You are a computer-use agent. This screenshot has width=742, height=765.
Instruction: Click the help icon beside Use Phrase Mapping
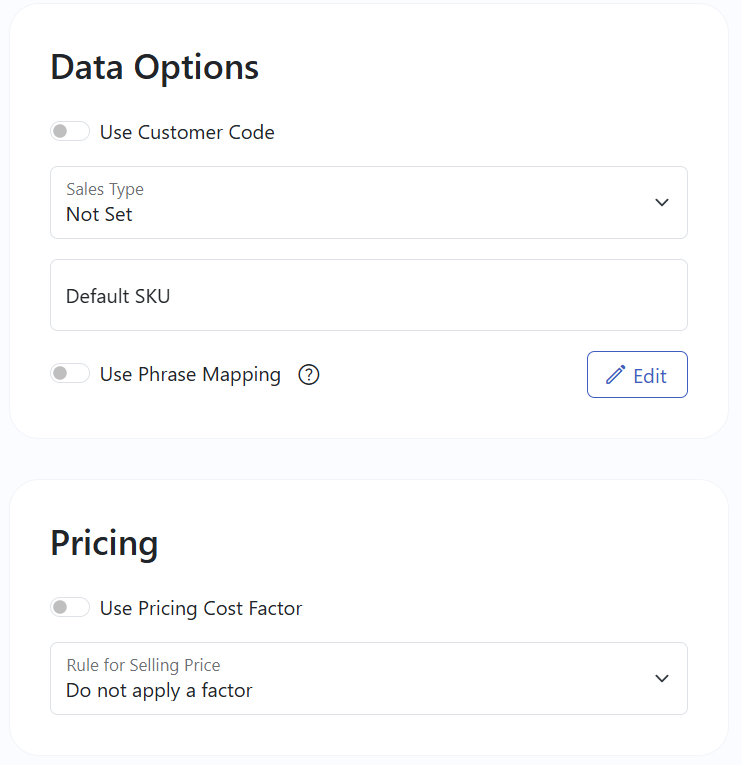309,375
